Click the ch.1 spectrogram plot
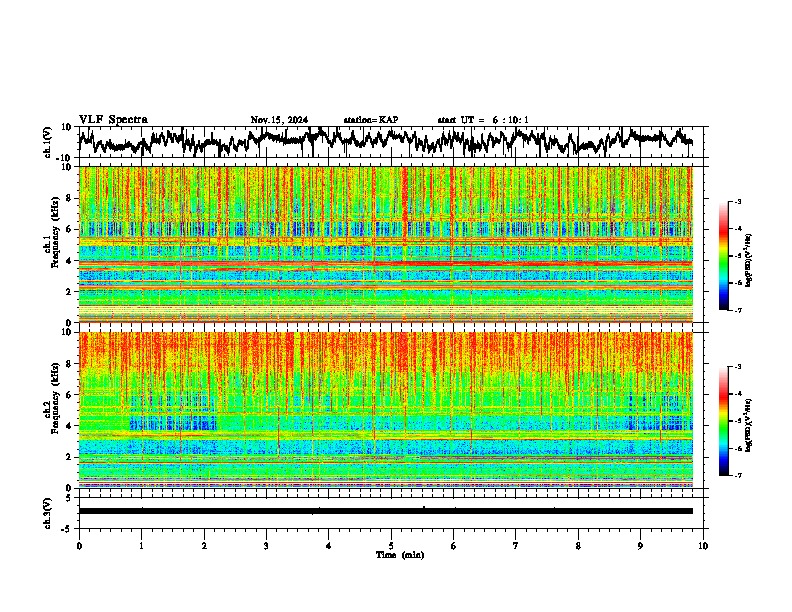The width and height of the screenshot is (792, 612). (x=385, y=244)
